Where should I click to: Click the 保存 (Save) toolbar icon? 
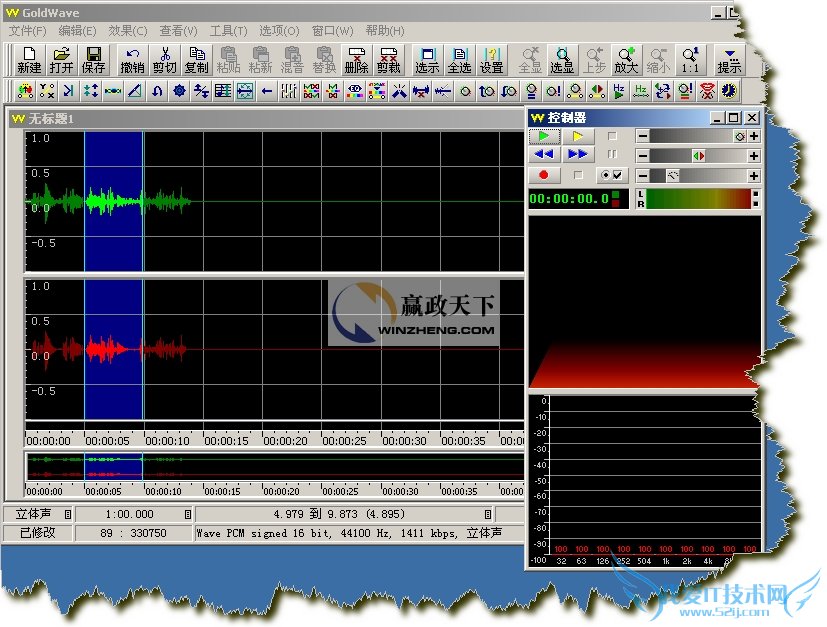(x=93, y=60)
